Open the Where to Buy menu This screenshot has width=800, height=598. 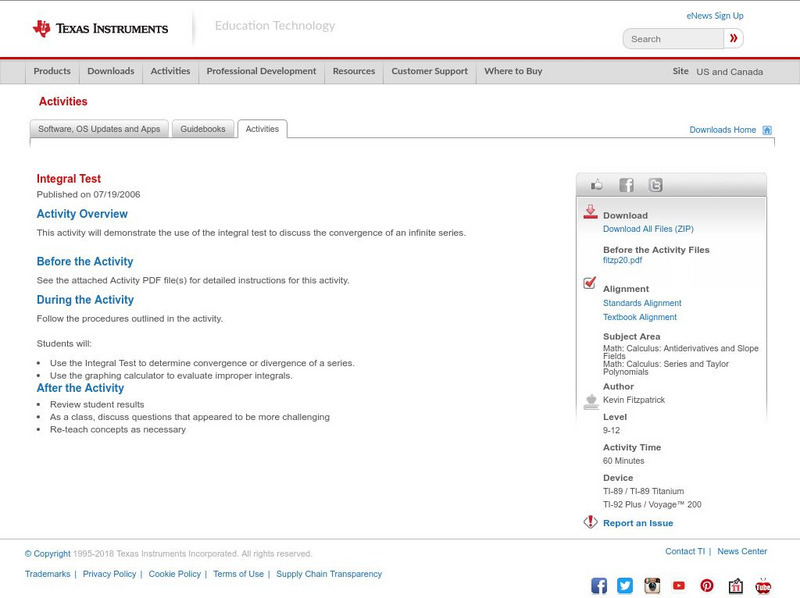513,71
